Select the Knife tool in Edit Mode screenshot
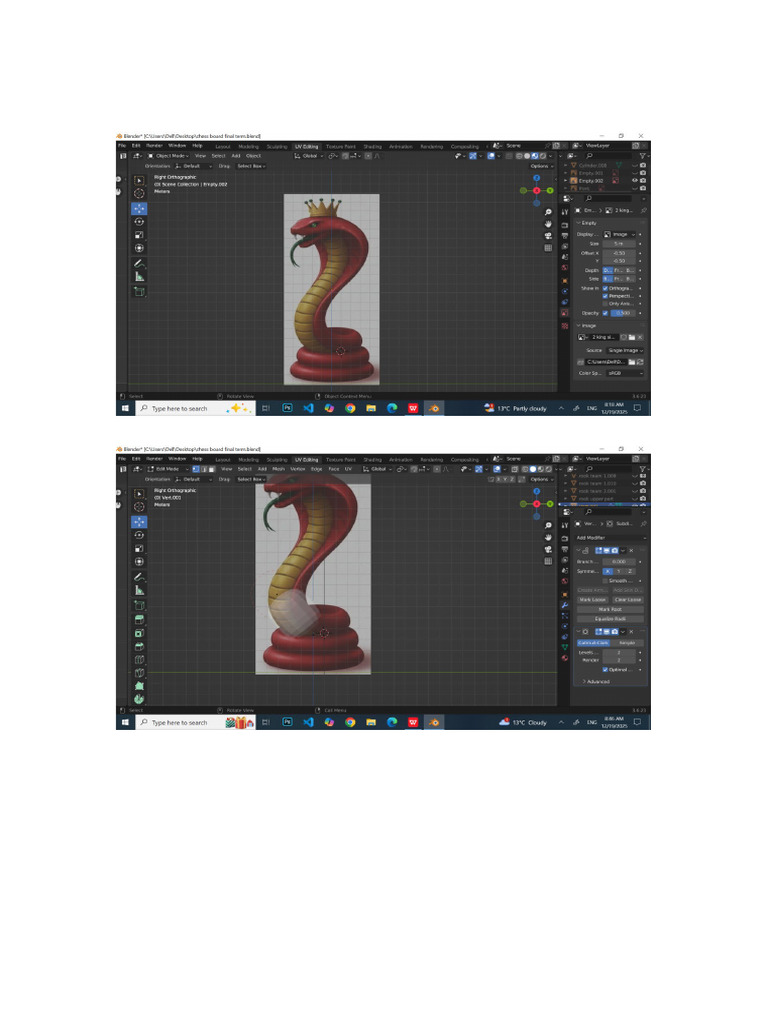The width and height of the screenshot is (768, 1024). pyautogui.click(x=139, y=673)
